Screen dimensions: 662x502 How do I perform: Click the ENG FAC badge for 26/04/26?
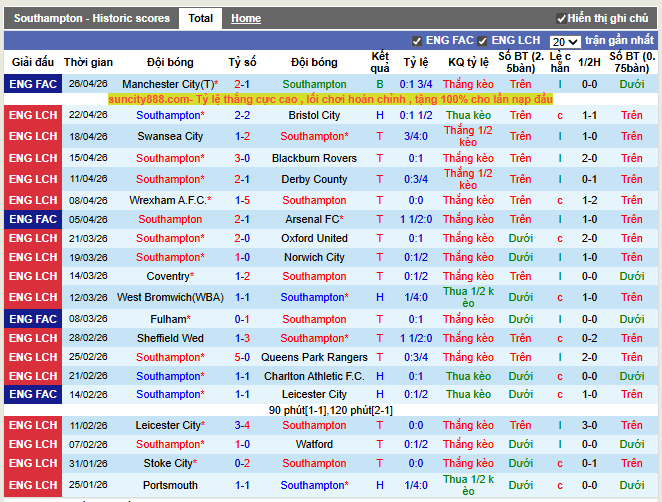point(33,85)
